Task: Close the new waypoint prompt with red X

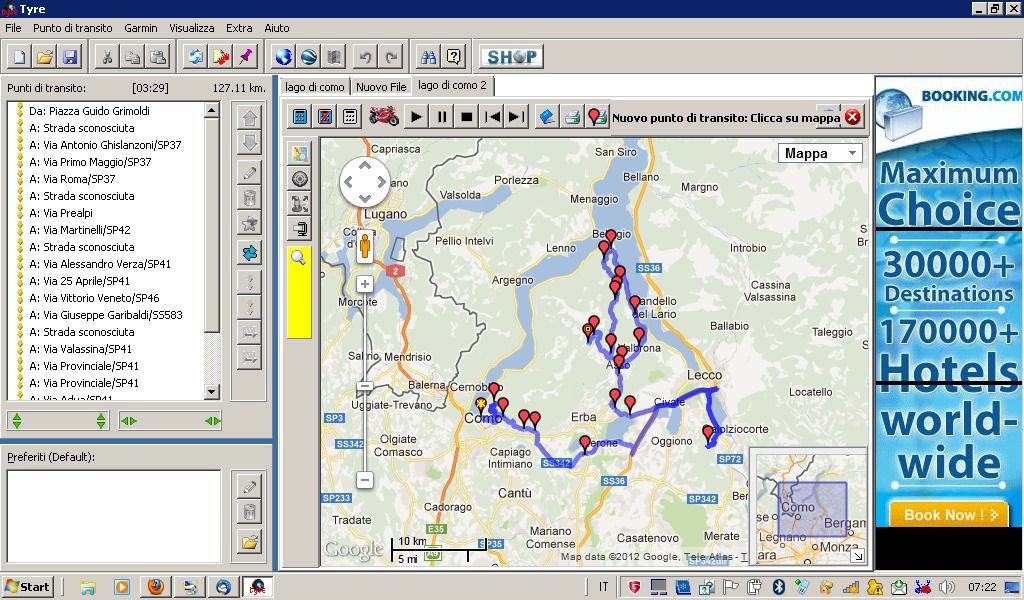Action: coord(852,117)
